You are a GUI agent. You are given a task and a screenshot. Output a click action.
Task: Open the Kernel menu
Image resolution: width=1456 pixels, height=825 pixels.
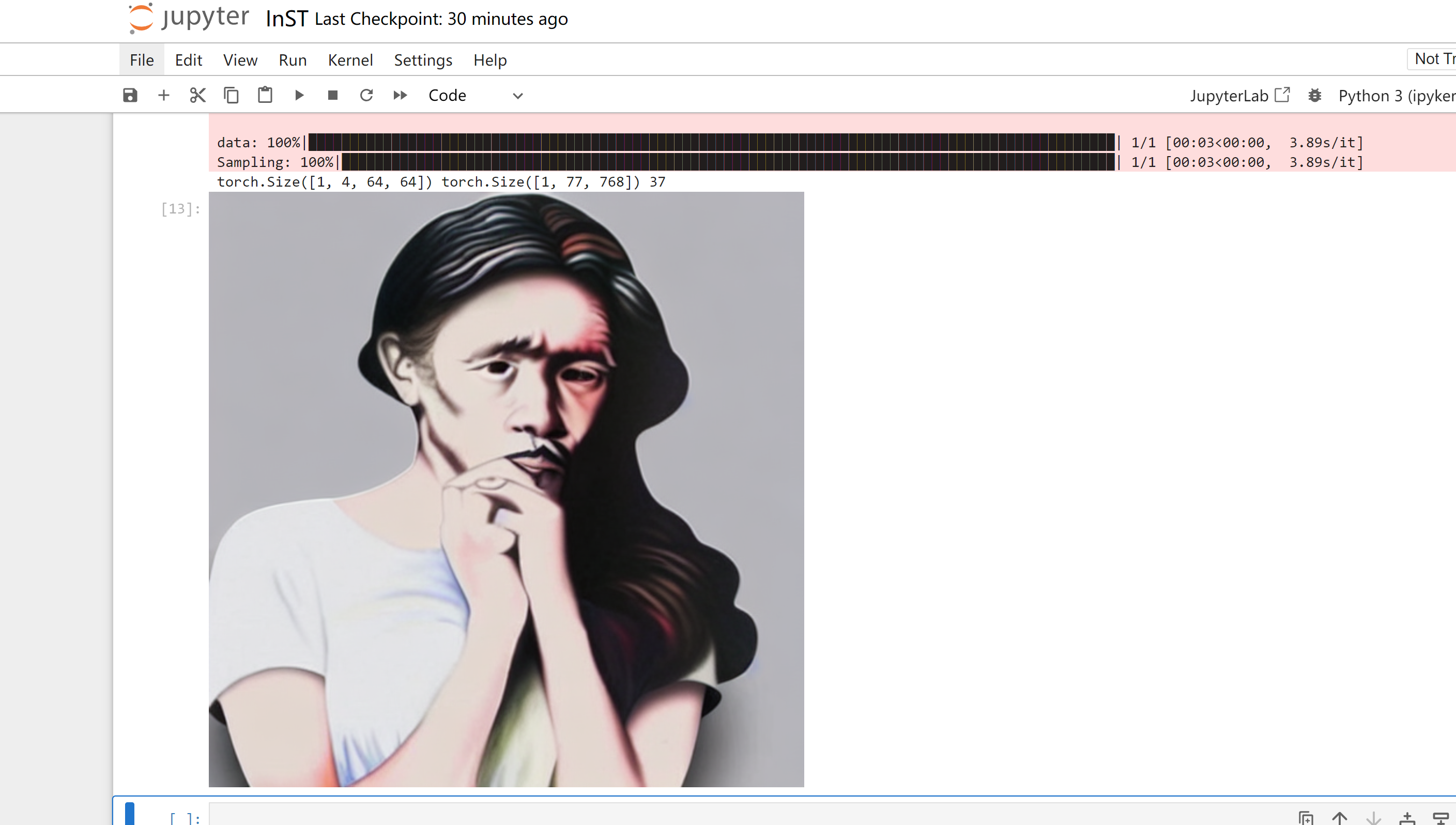pyautogui.click(x=350, y=60)
